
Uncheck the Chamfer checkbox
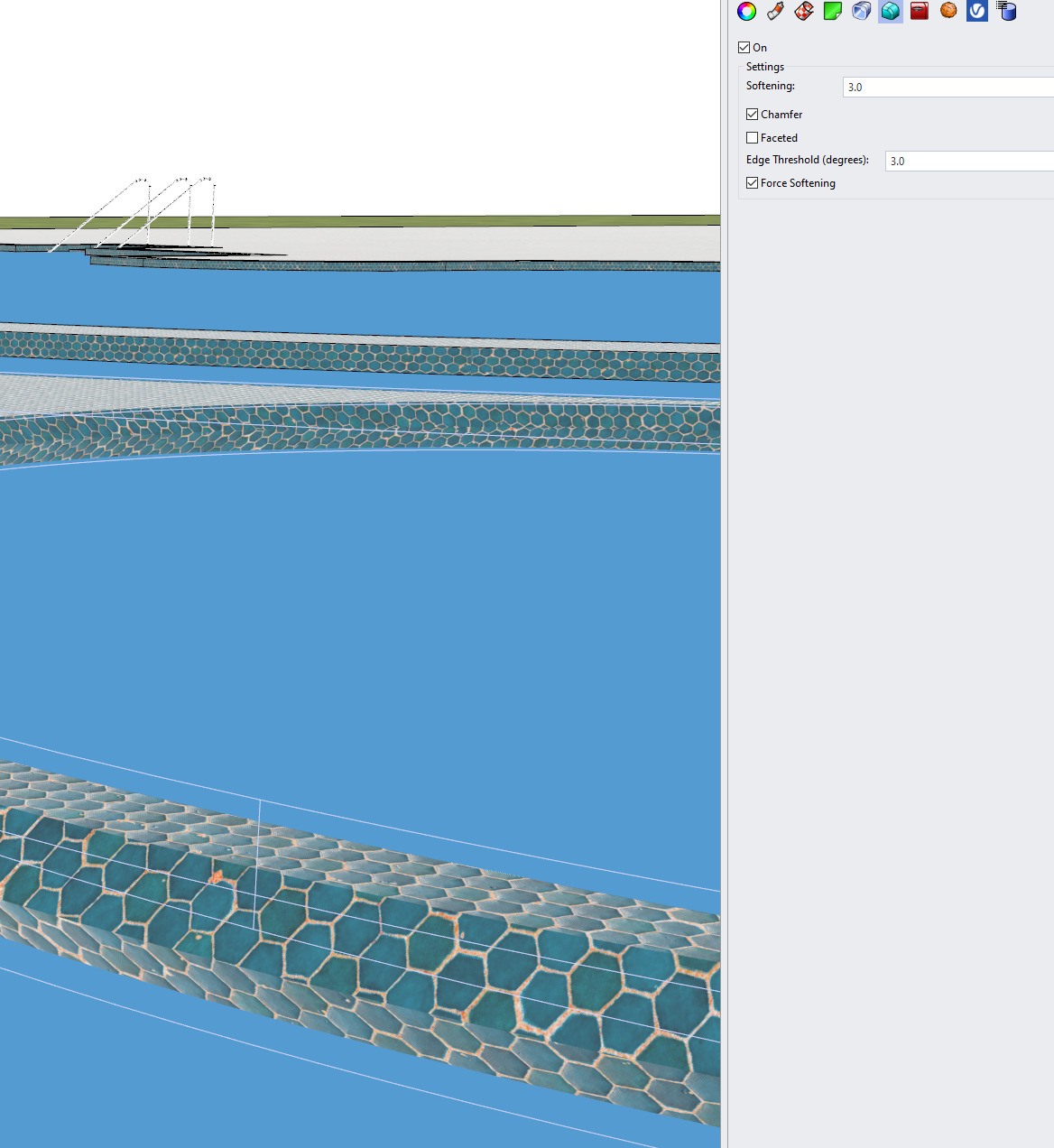[x=753, y=115]
